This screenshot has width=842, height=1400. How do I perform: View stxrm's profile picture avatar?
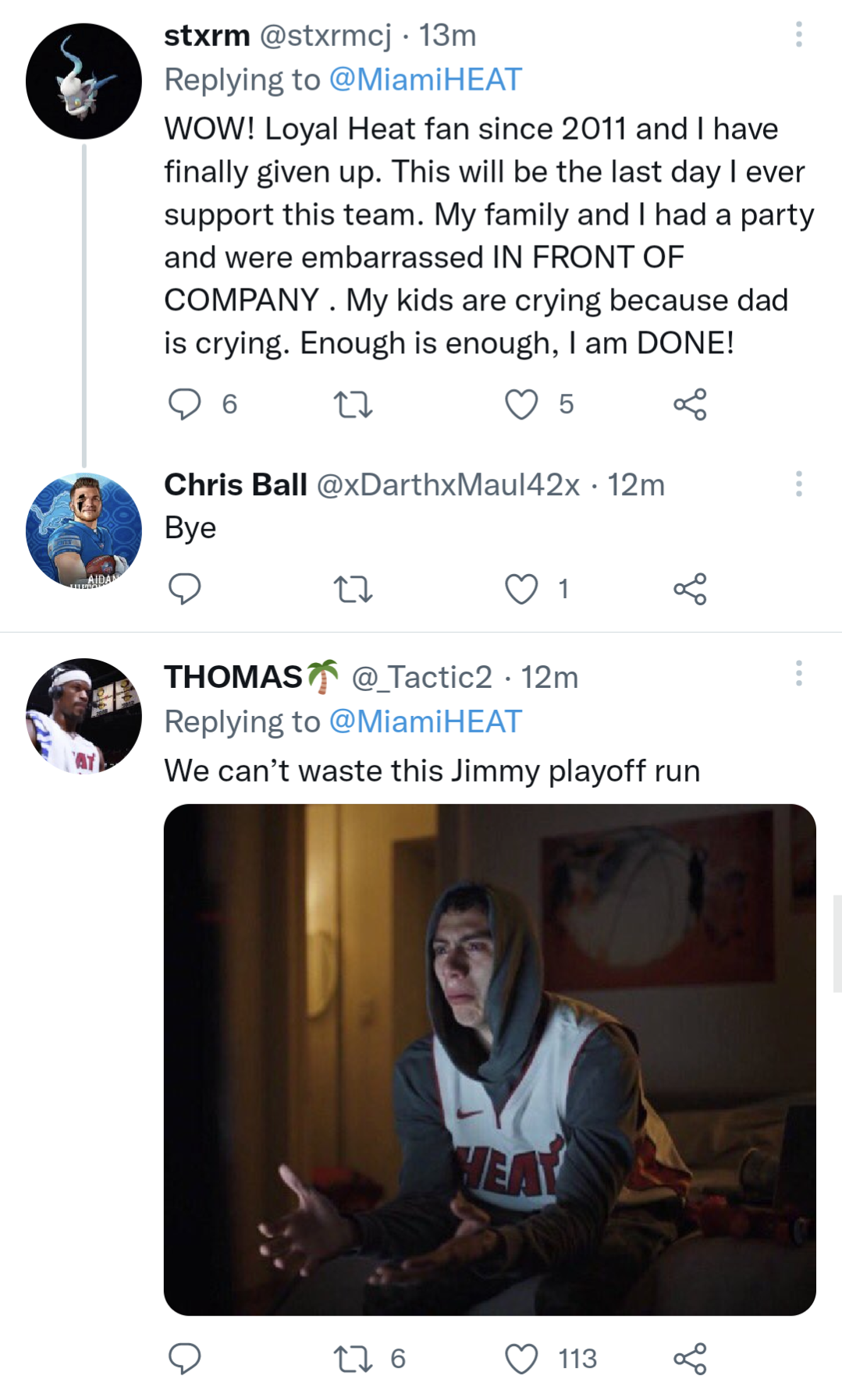(x=83, y=81)
